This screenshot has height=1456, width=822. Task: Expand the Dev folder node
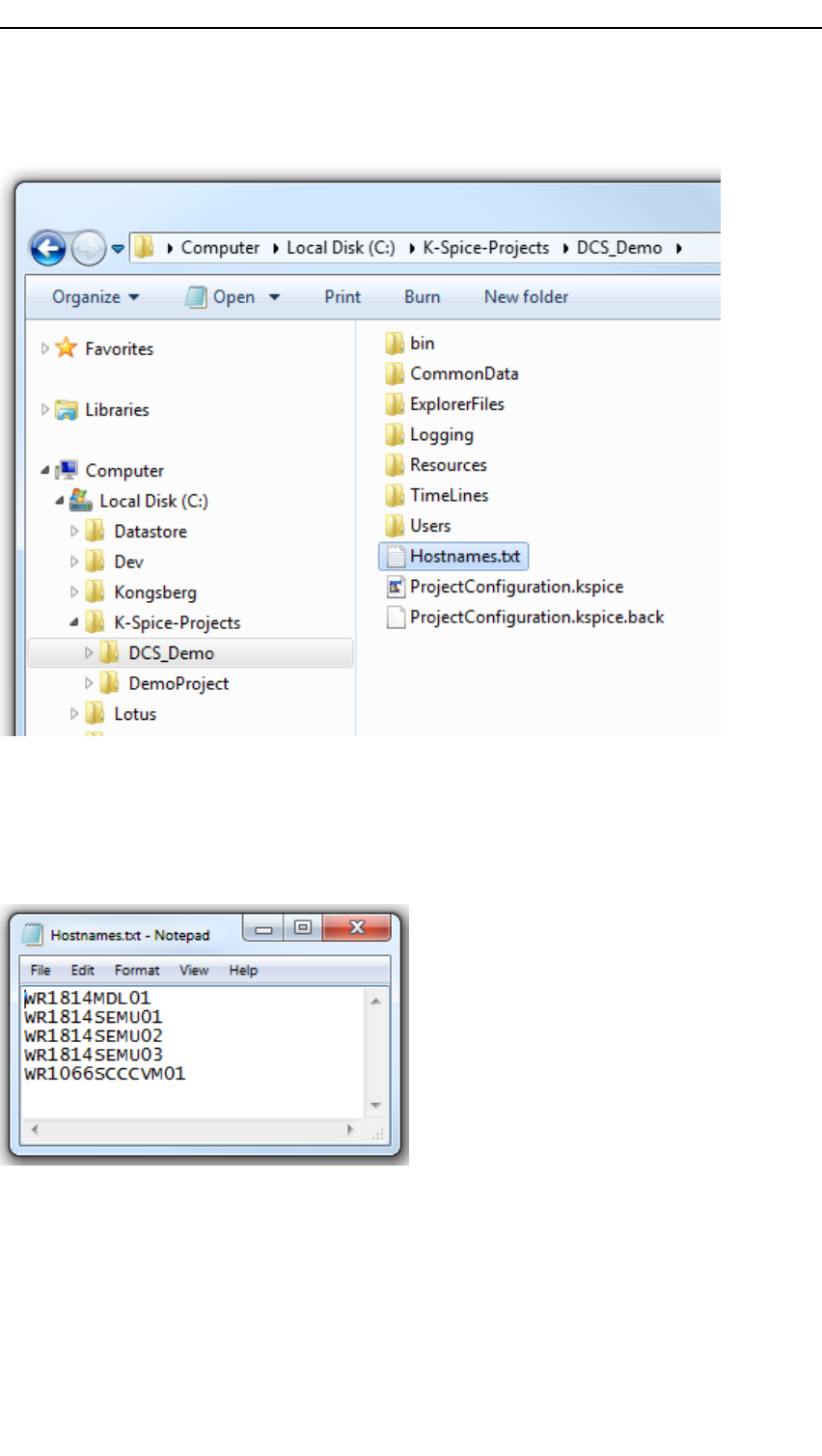74,562
